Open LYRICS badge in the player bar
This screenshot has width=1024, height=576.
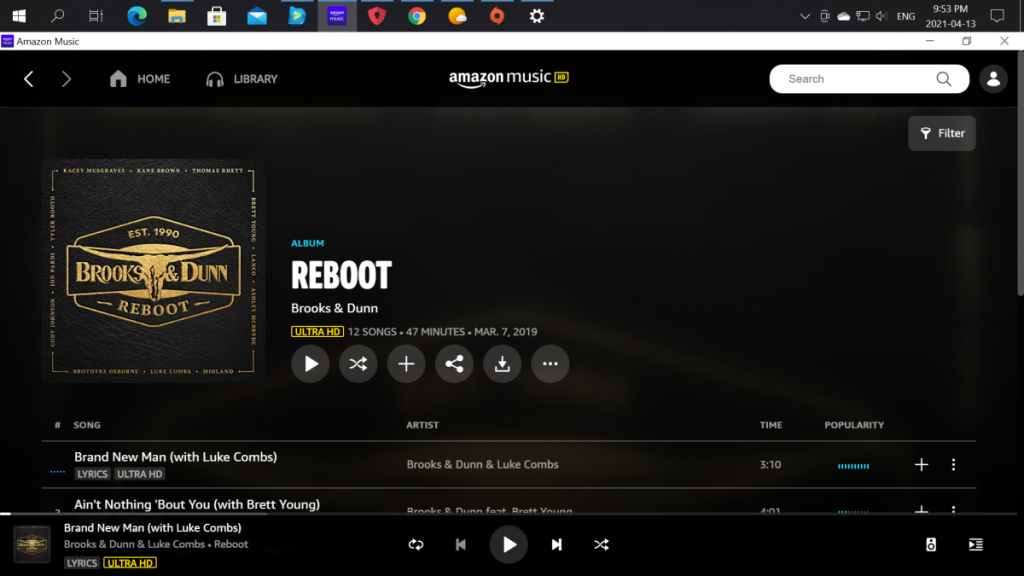82,563
